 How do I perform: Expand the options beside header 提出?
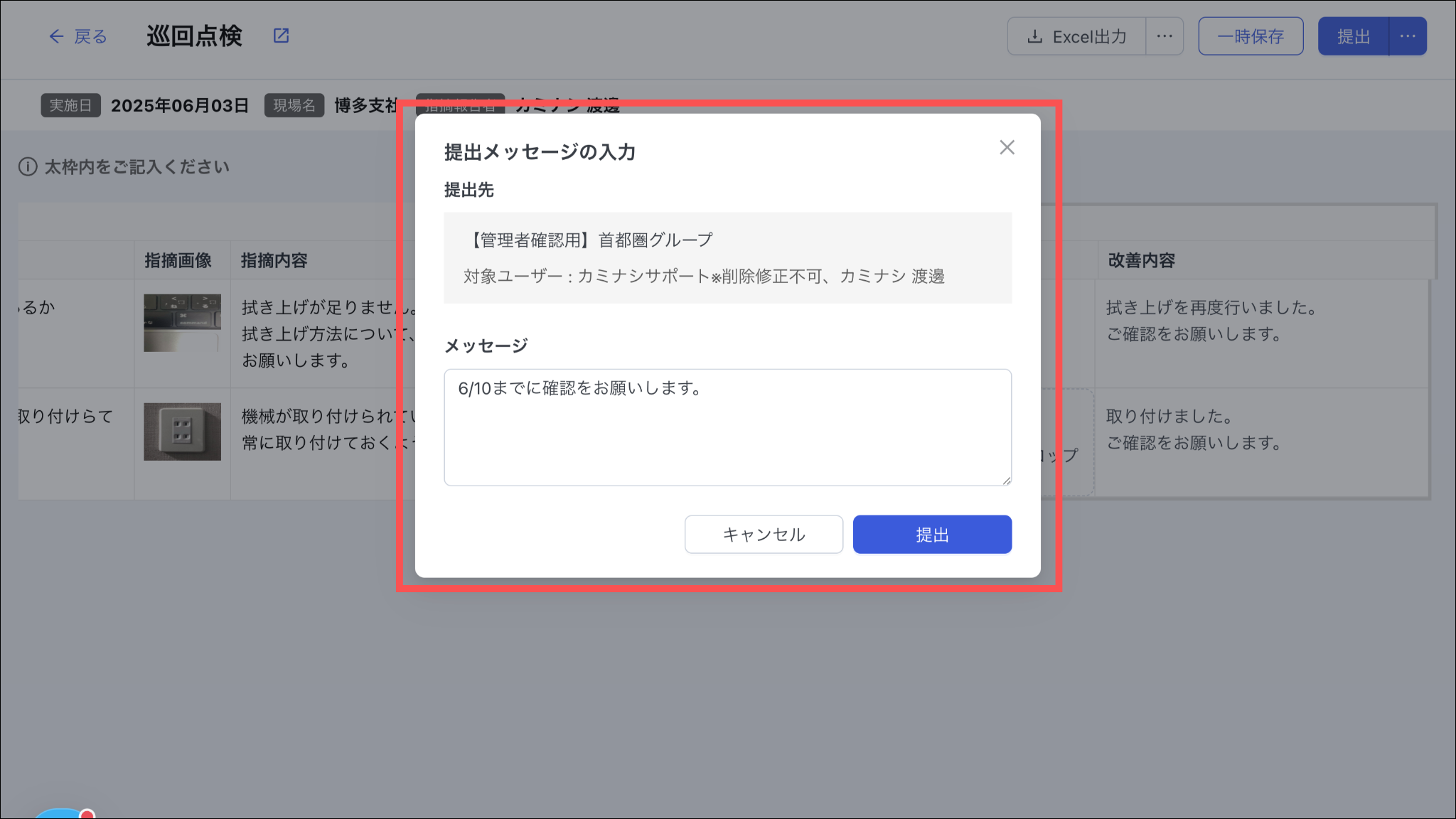click(1408, 36)
